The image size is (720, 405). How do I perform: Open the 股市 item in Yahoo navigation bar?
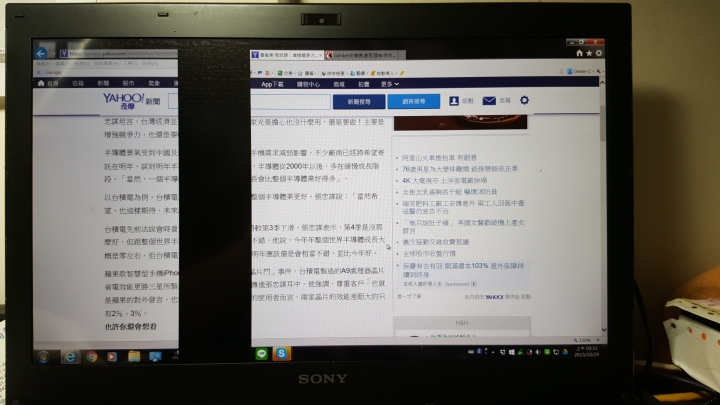click(x=129, y=83)
